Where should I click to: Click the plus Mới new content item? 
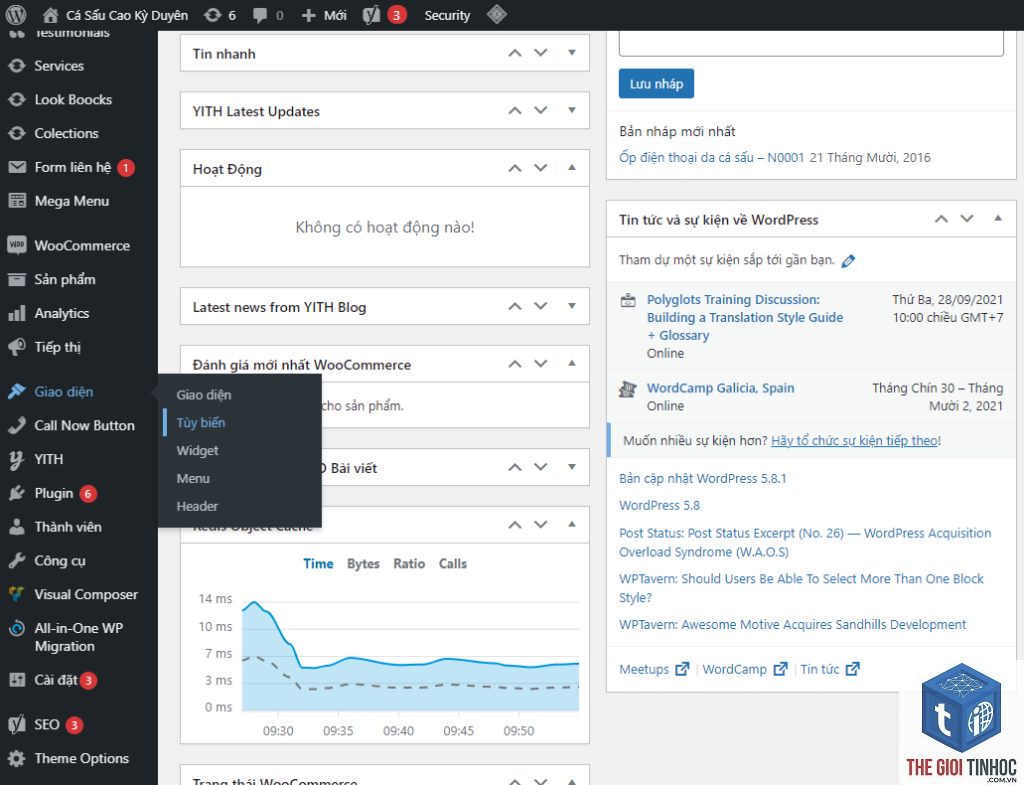324,15
